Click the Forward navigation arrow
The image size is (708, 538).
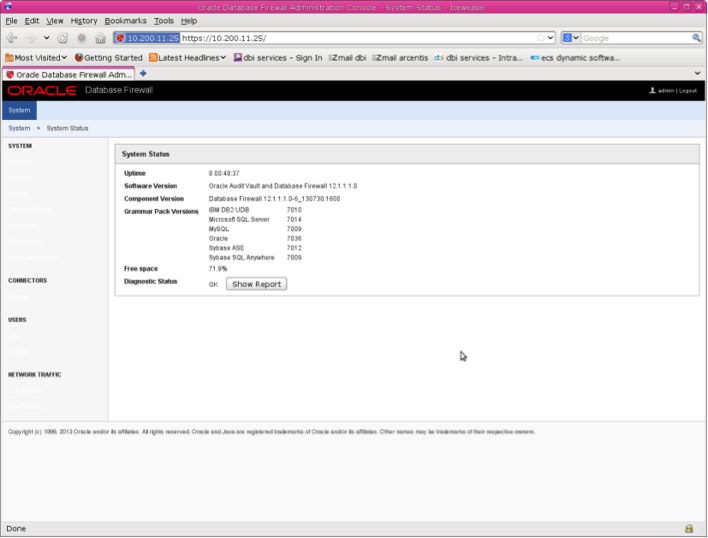coord(30,38)
